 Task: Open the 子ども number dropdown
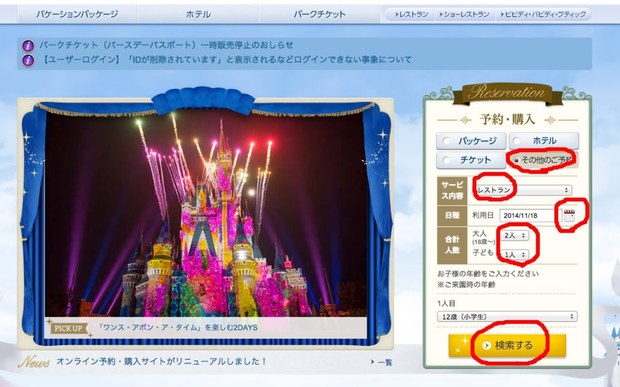[515, 255]
